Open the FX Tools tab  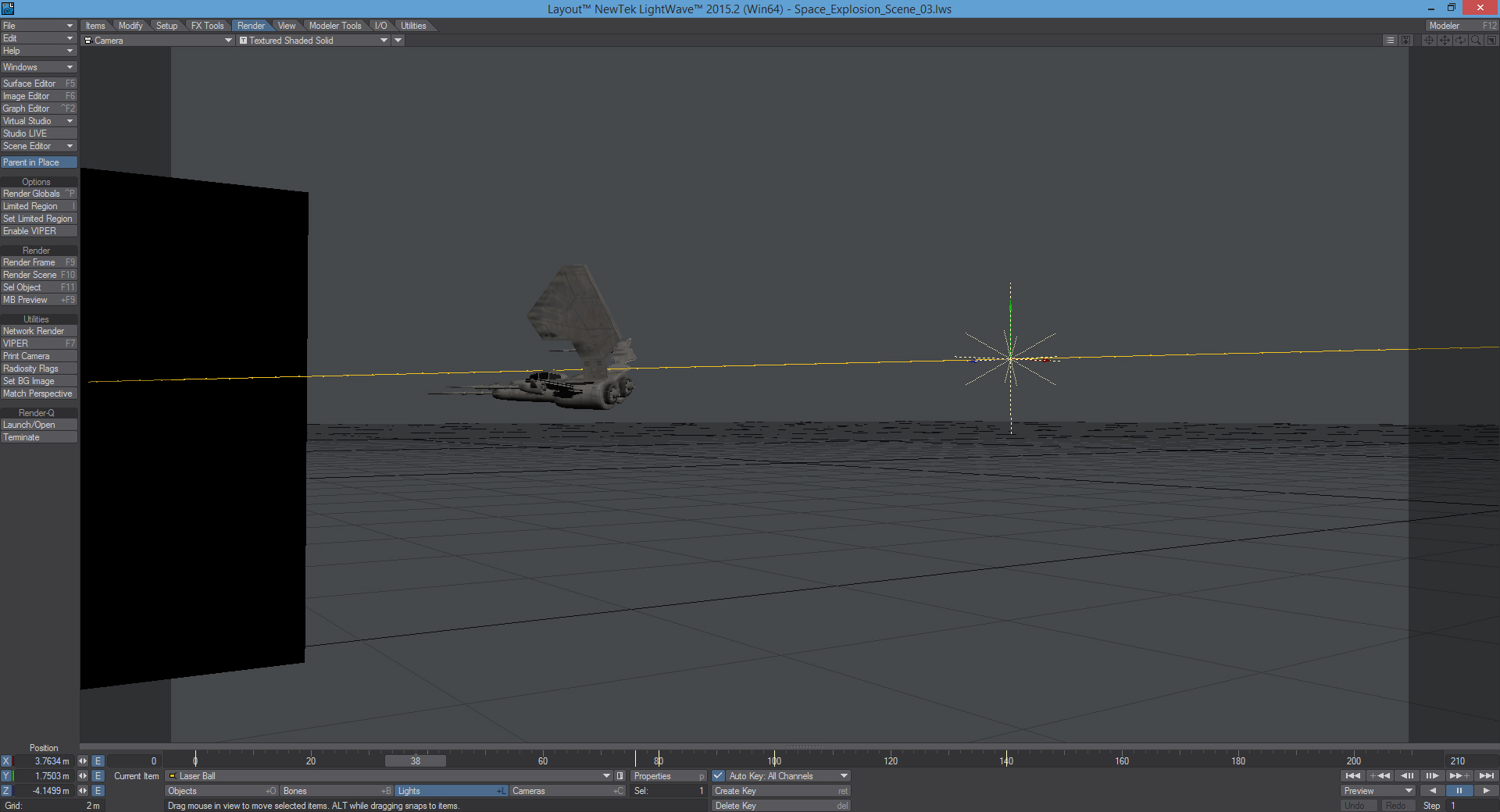pyautogui.click(x=207, y=26)
